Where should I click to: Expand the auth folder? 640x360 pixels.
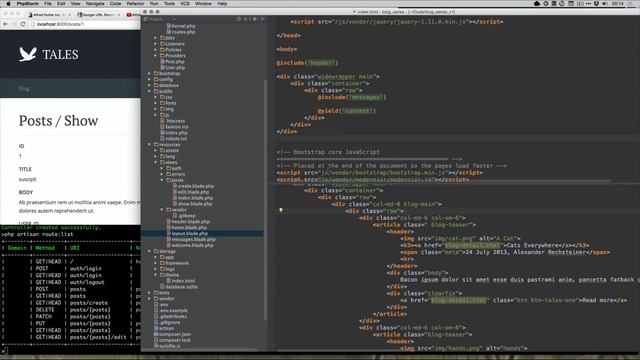tap(162, 168)
